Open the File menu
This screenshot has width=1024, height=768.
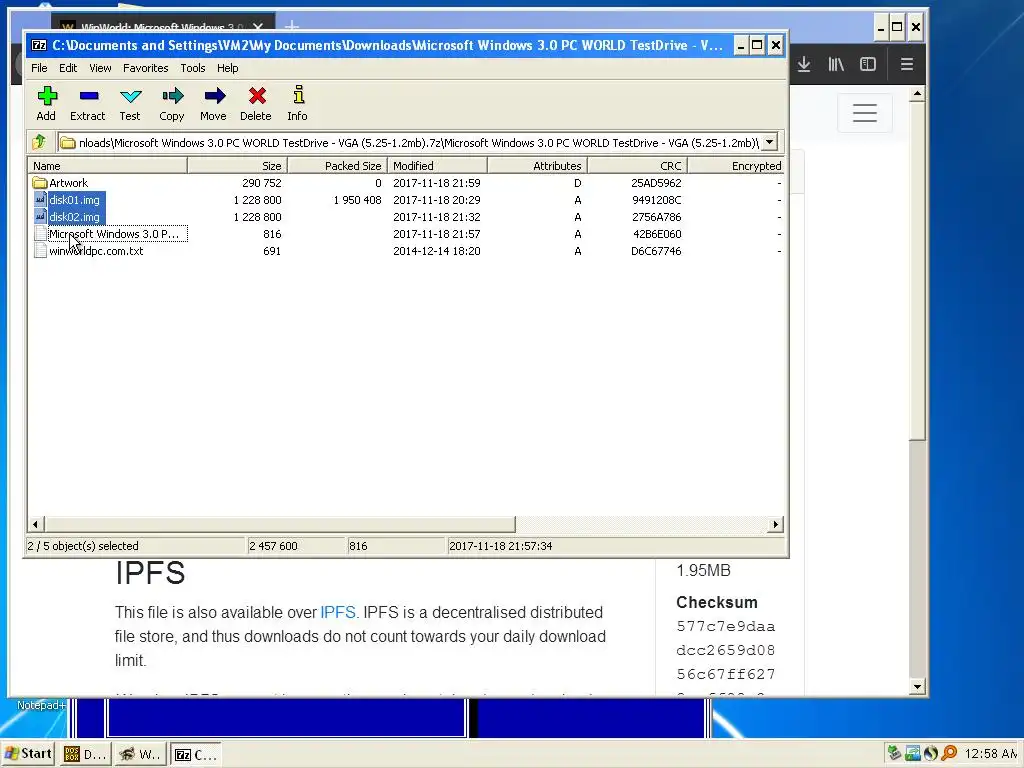(x=39, y=68)
